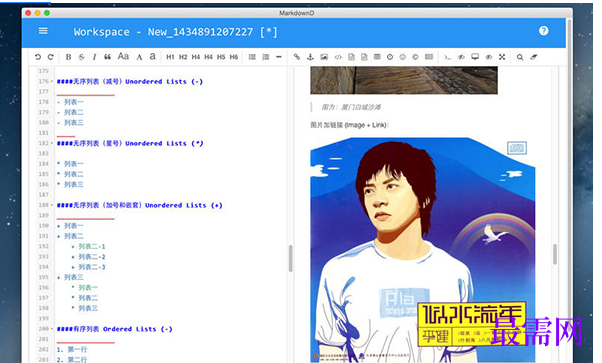Image resolution: width=602 pixels, height=363 pixels.
Task: Insert an image via the picture icon
Action: coord(324,57)
